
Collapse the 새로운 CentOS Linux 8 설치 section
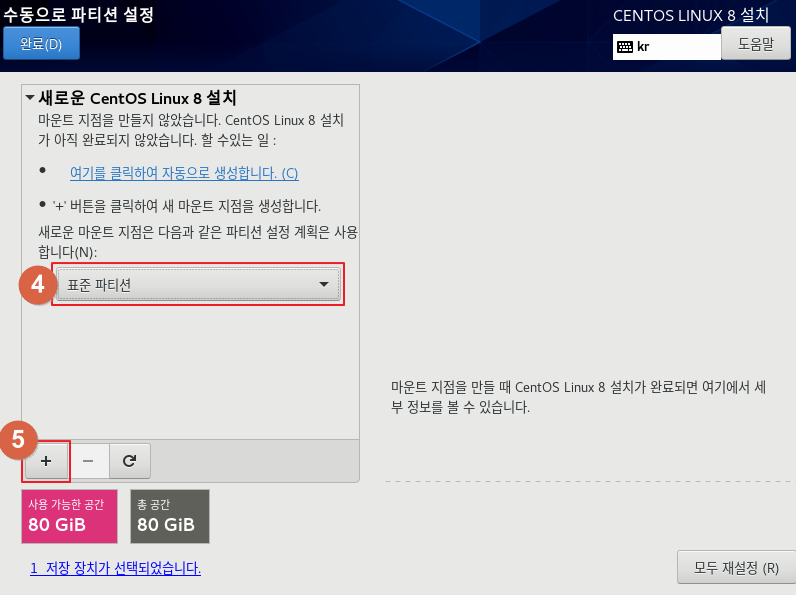click(30, 96)
